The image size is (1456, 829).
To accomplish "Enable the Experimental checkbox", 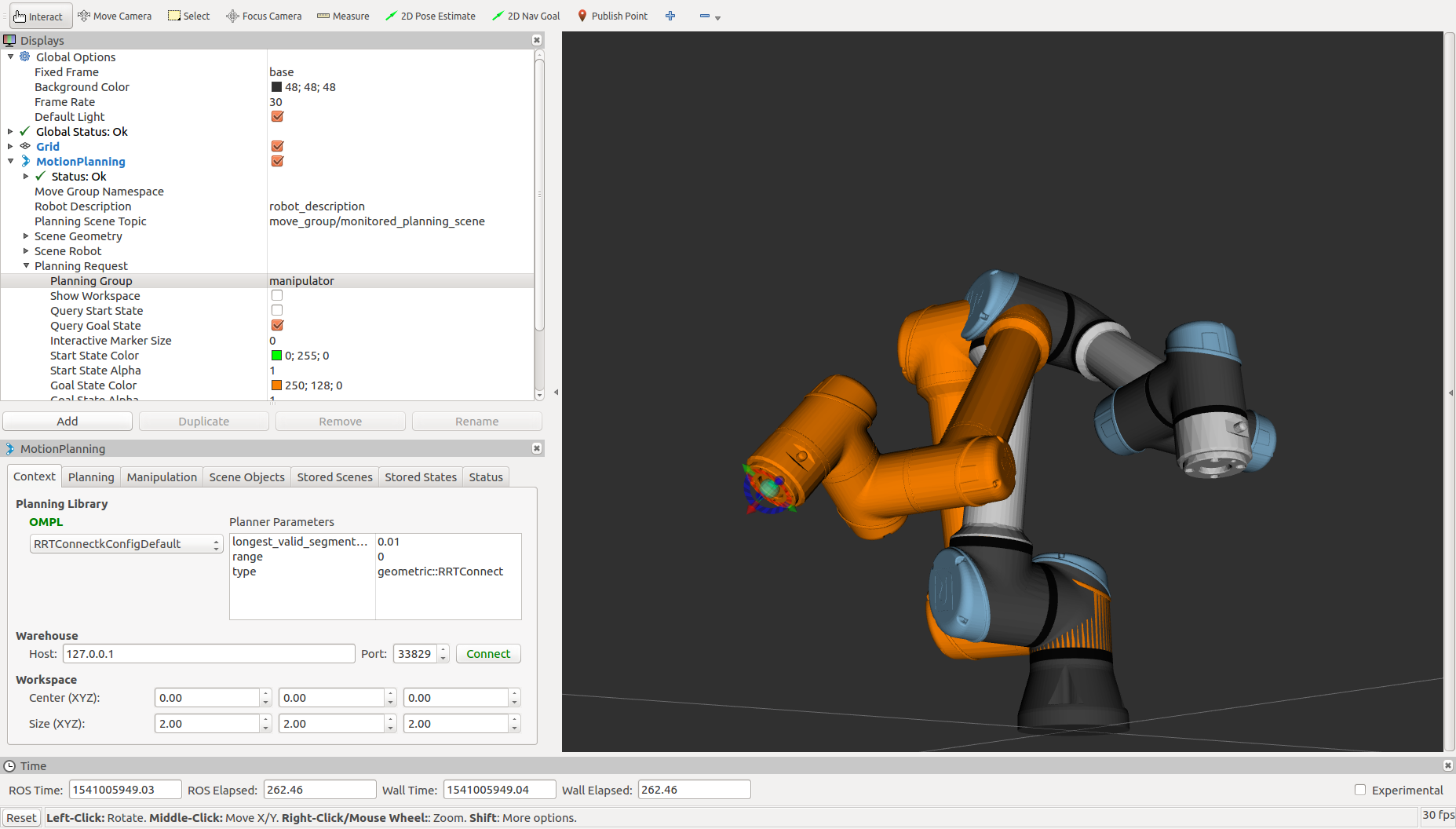I will coord(1360,790).
